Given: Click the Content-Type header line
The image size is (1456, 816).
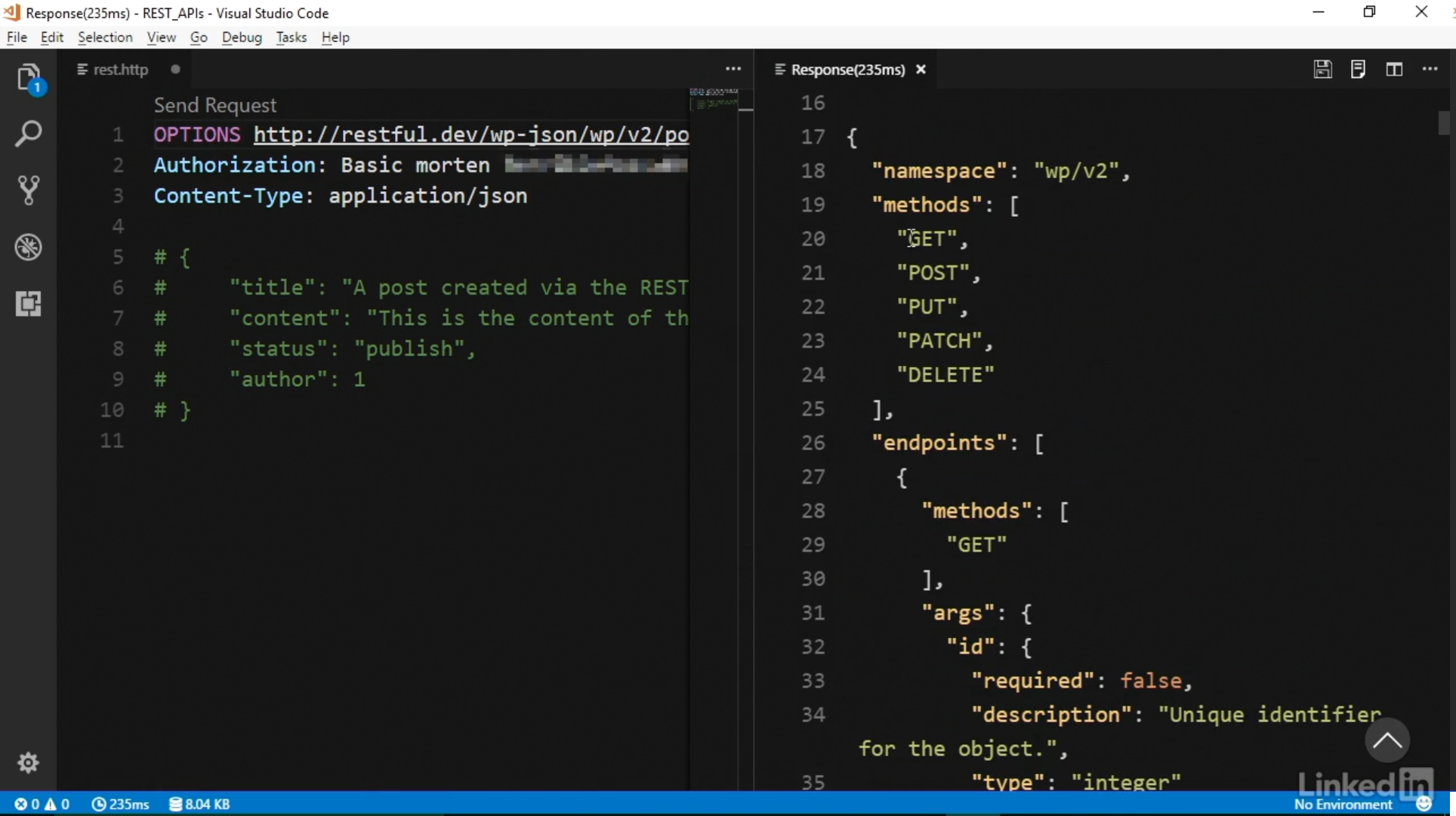Looking at the screenshot, I should tap(341, 196).
